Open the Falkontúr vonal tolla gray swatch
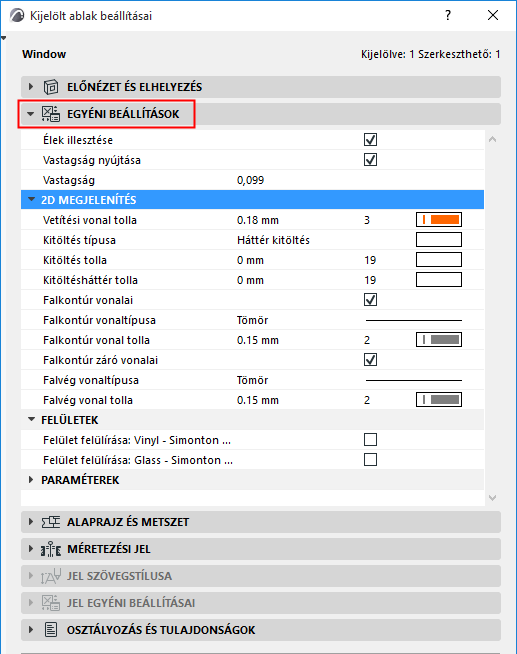517x654 pixels. (x=439, y=340)
